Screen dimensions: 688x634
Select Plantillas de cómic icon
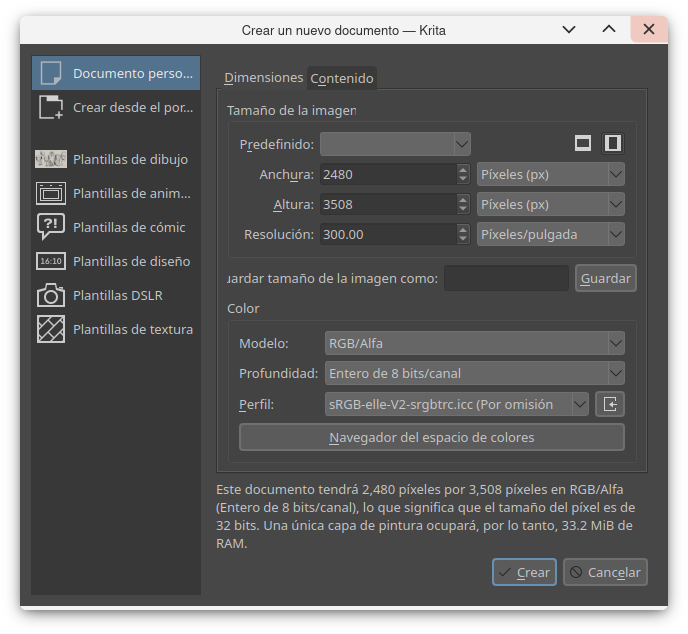pyautogui.click(x=51, y=227)
